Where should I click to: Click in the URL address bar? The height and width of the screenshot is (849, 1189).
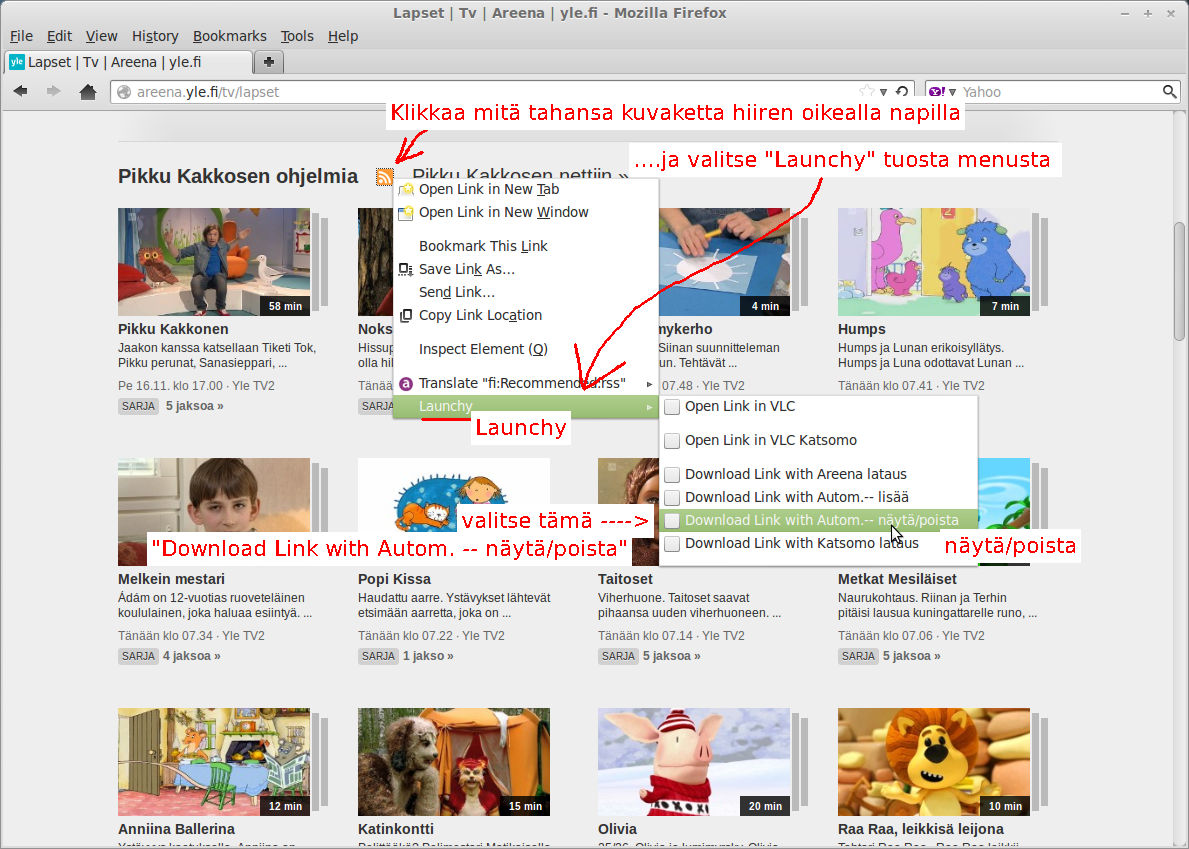480,92
